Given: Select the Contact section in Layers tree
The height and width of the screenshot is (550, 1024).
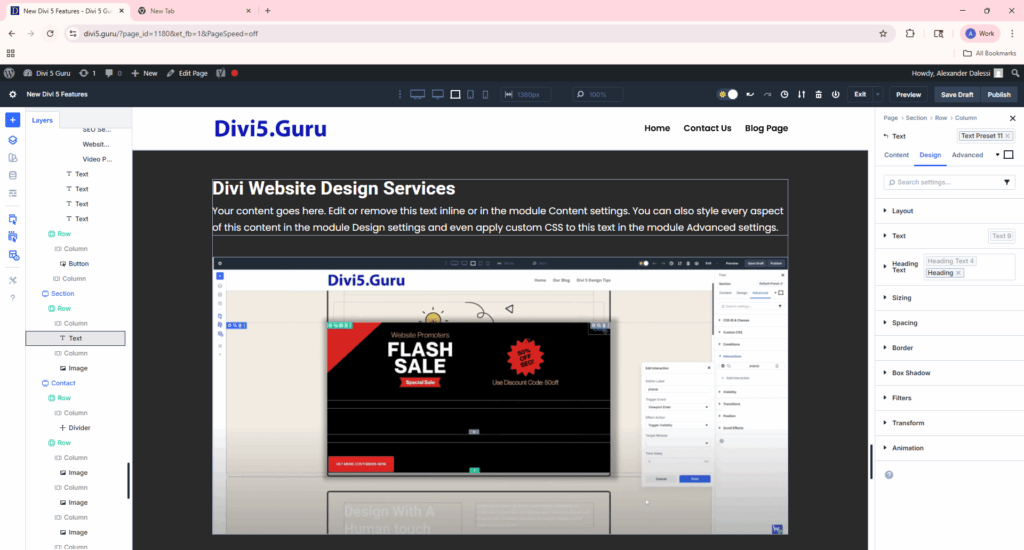Looking at the screenshot, I should [63, 383].
